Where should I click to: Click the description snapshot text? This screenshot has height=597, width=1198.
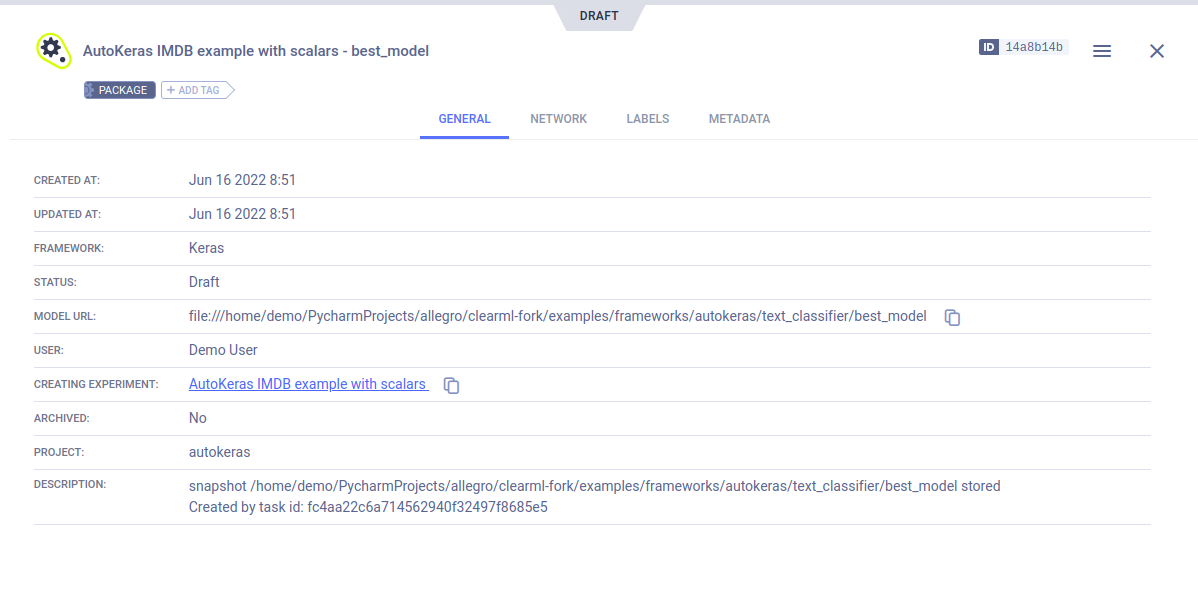coord(594,486)
